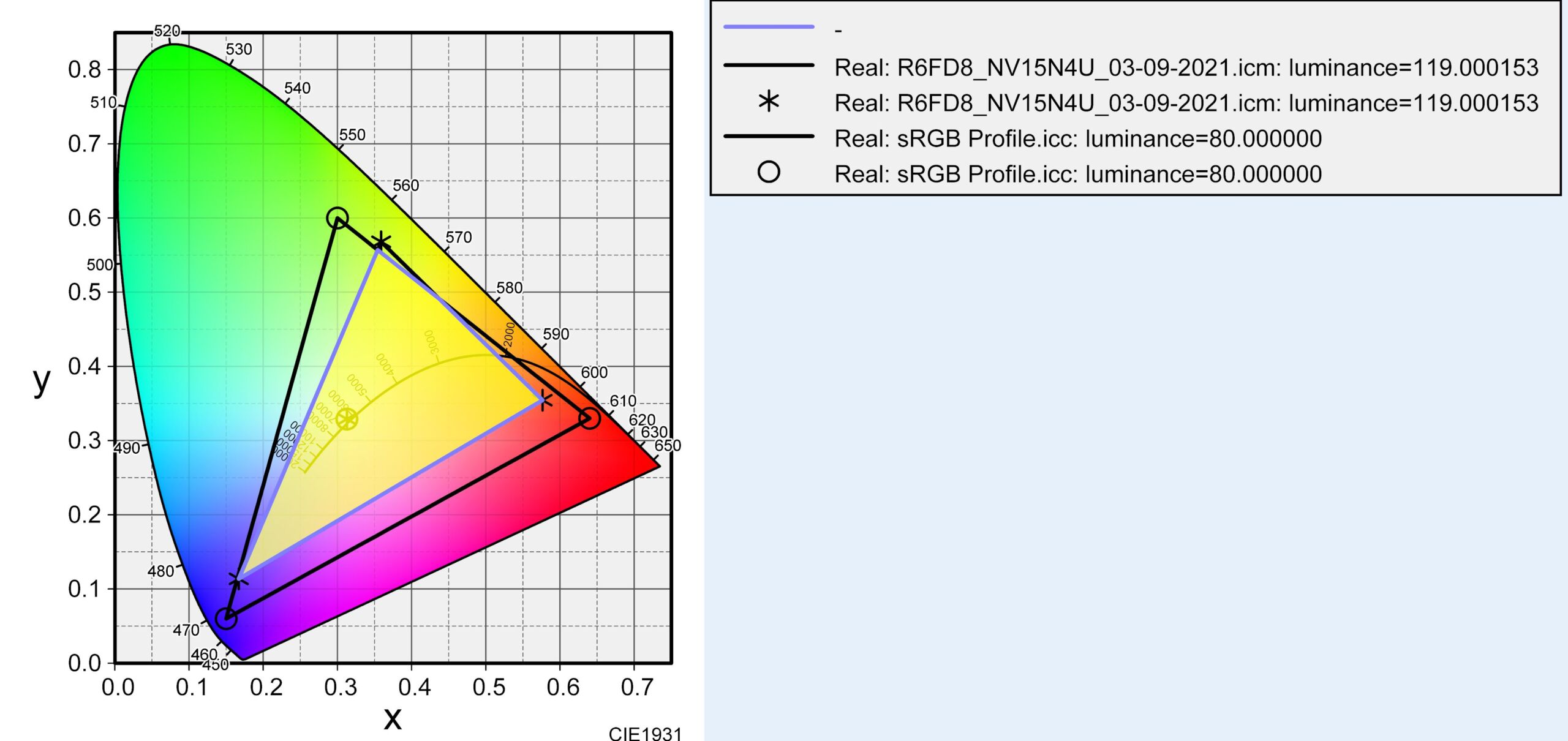Click the R6FD8 red primary asterisk marker
Image resolution: width=1568 pixels, height=741 pixels.
[x=544, y=401]
